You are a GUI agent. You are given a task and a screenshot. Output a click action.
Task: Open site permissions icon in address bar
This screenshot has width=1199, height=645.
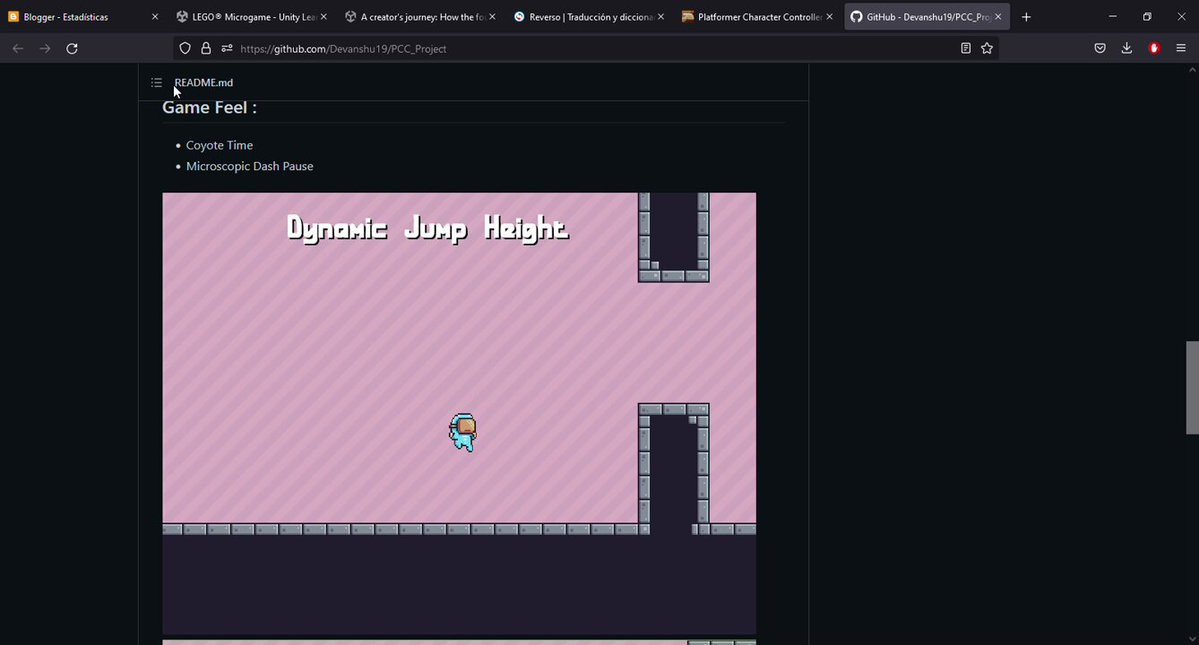(227, 48)
